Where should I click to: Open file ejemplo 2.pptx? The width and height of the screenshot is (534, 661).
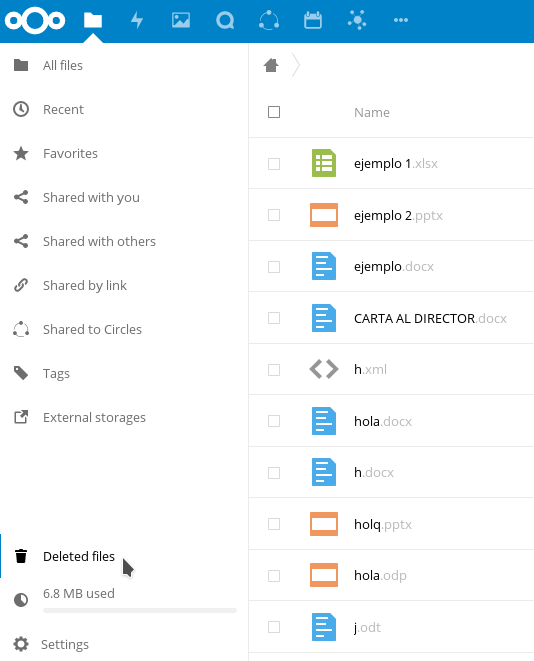[398, 215]
